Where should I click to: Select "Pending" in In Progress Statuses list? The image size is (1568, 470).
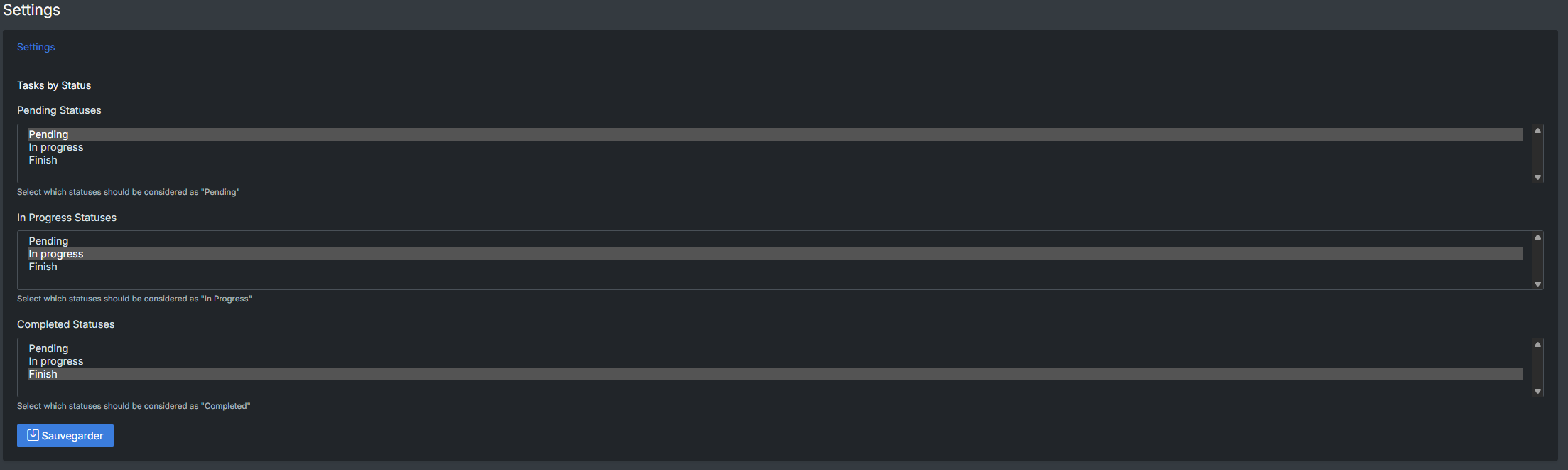coord(774,241)
